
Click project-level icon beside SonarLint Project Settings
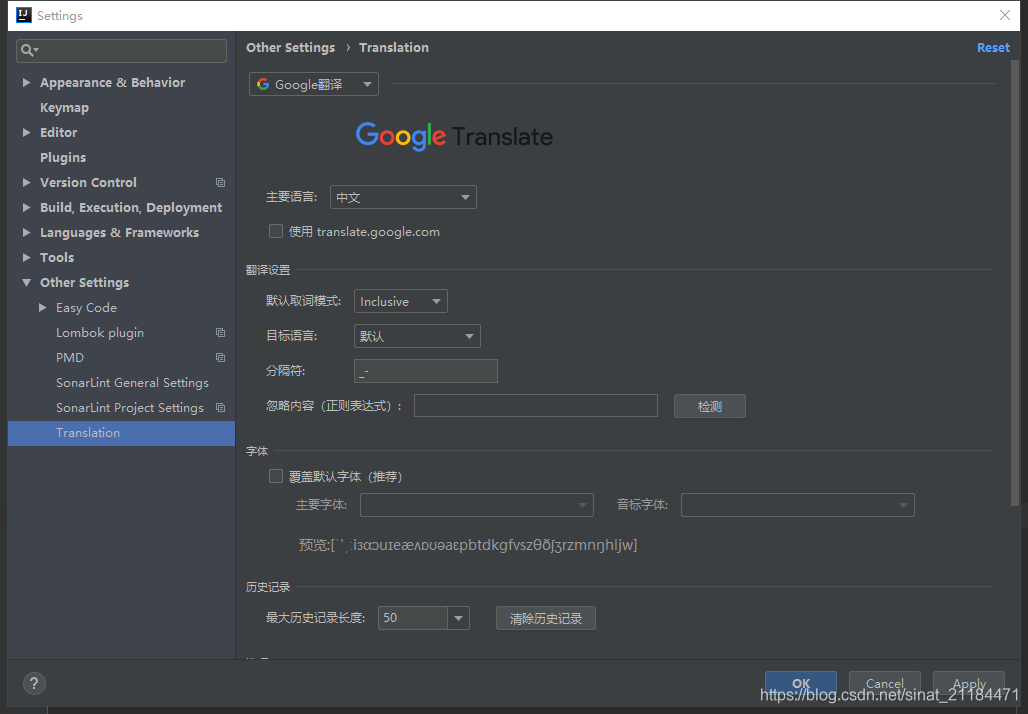[220, 408]
